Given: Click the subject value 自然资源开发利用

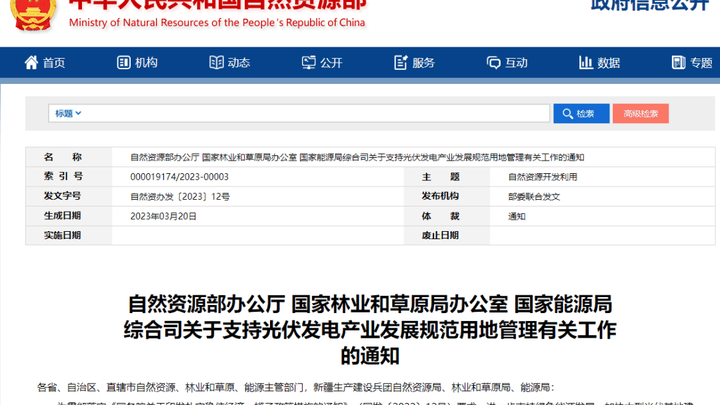Looking at the screenshot, I should point(543,177).
